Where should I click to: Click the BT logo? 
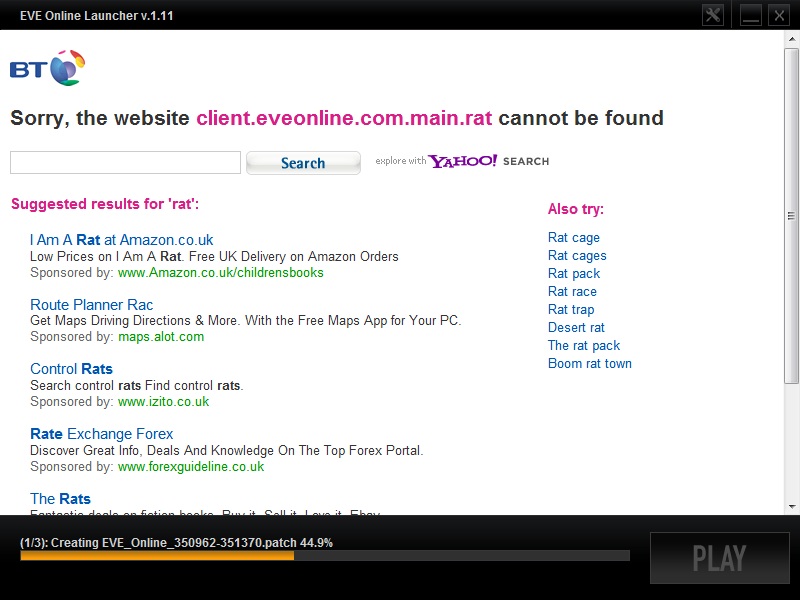coord(47,68)
